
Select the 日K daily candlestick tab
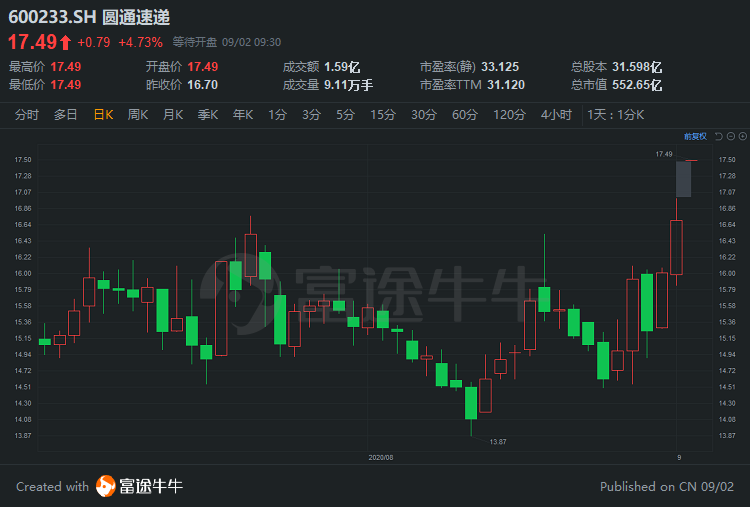103,115
